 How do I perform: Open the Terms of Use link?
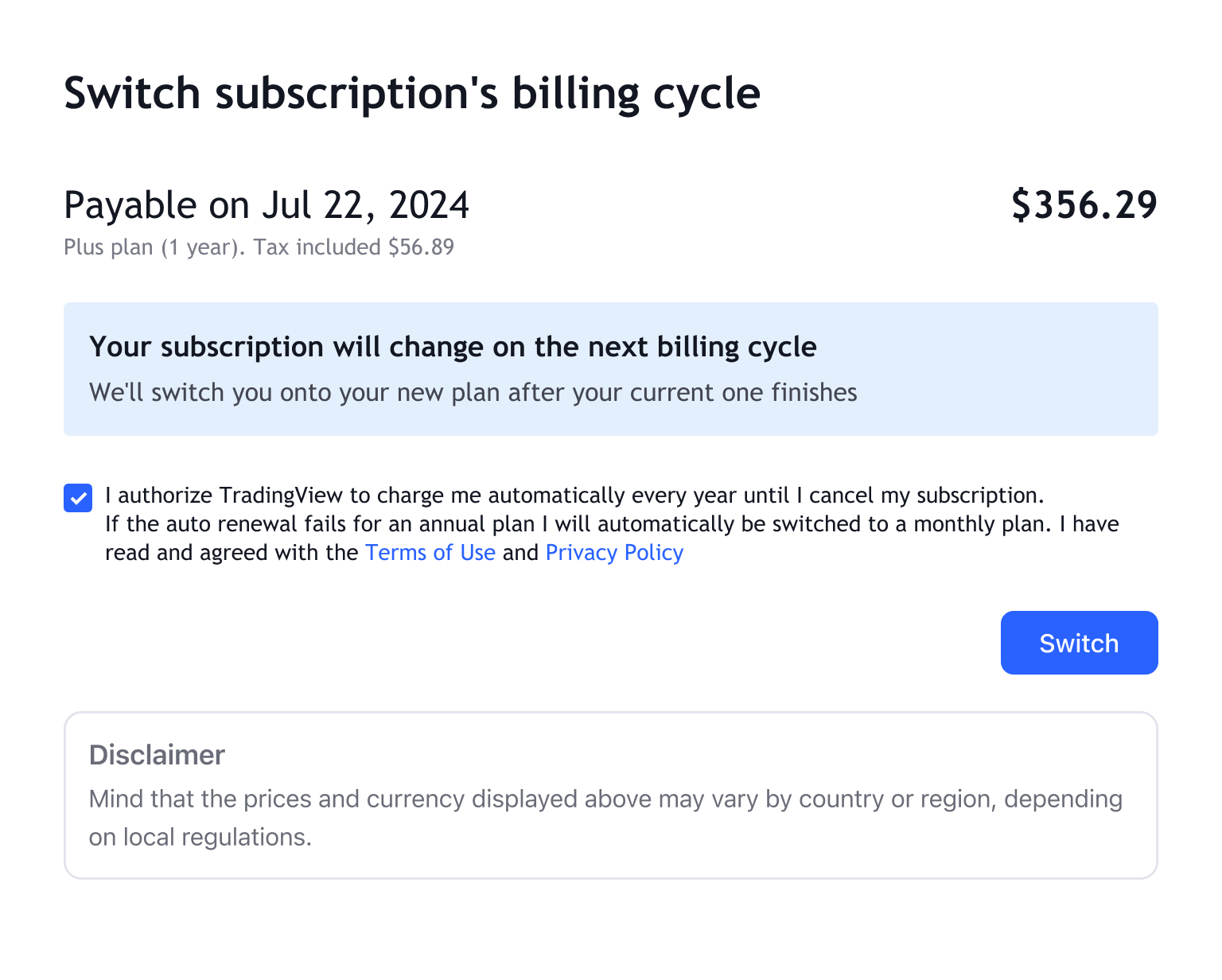430,553
